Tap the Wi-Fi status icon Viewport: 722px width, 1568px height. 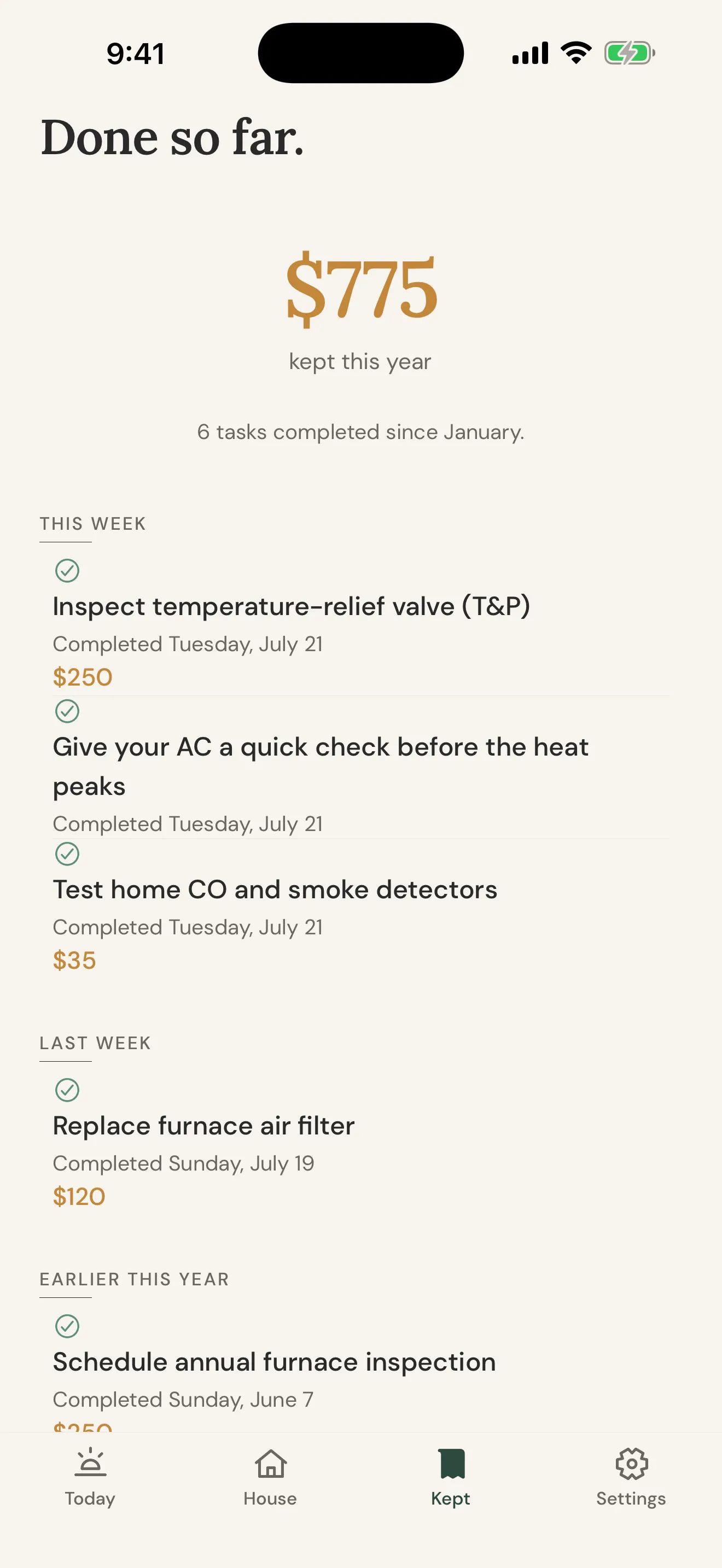(576, 53)
